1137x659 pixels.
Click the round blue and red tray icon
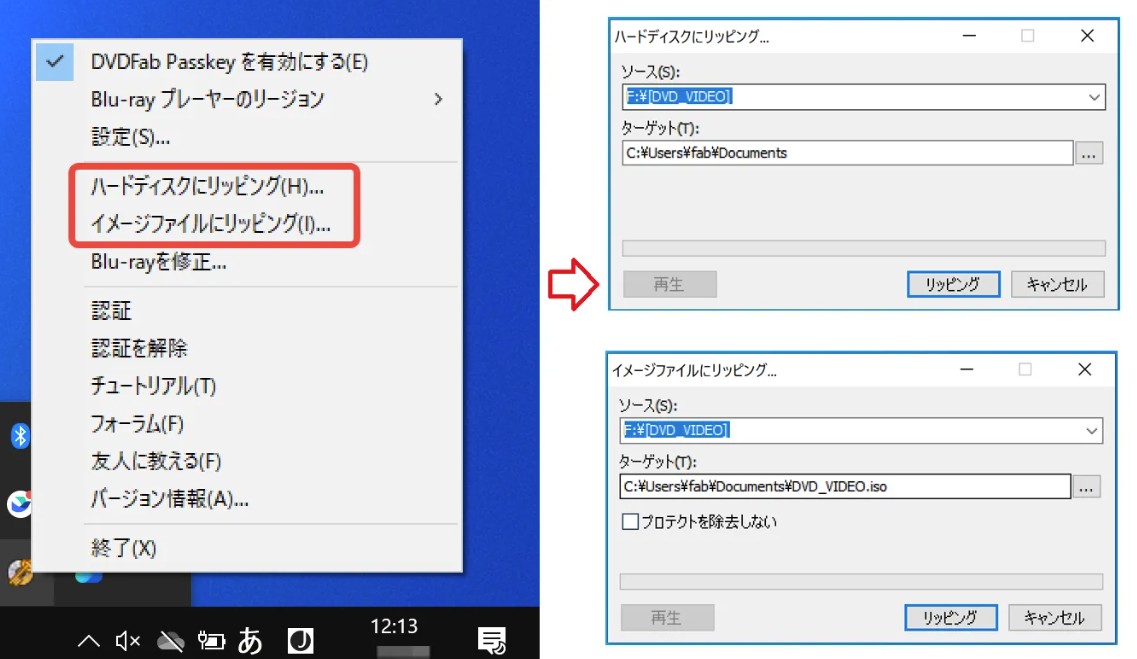[x=20, y=503]
